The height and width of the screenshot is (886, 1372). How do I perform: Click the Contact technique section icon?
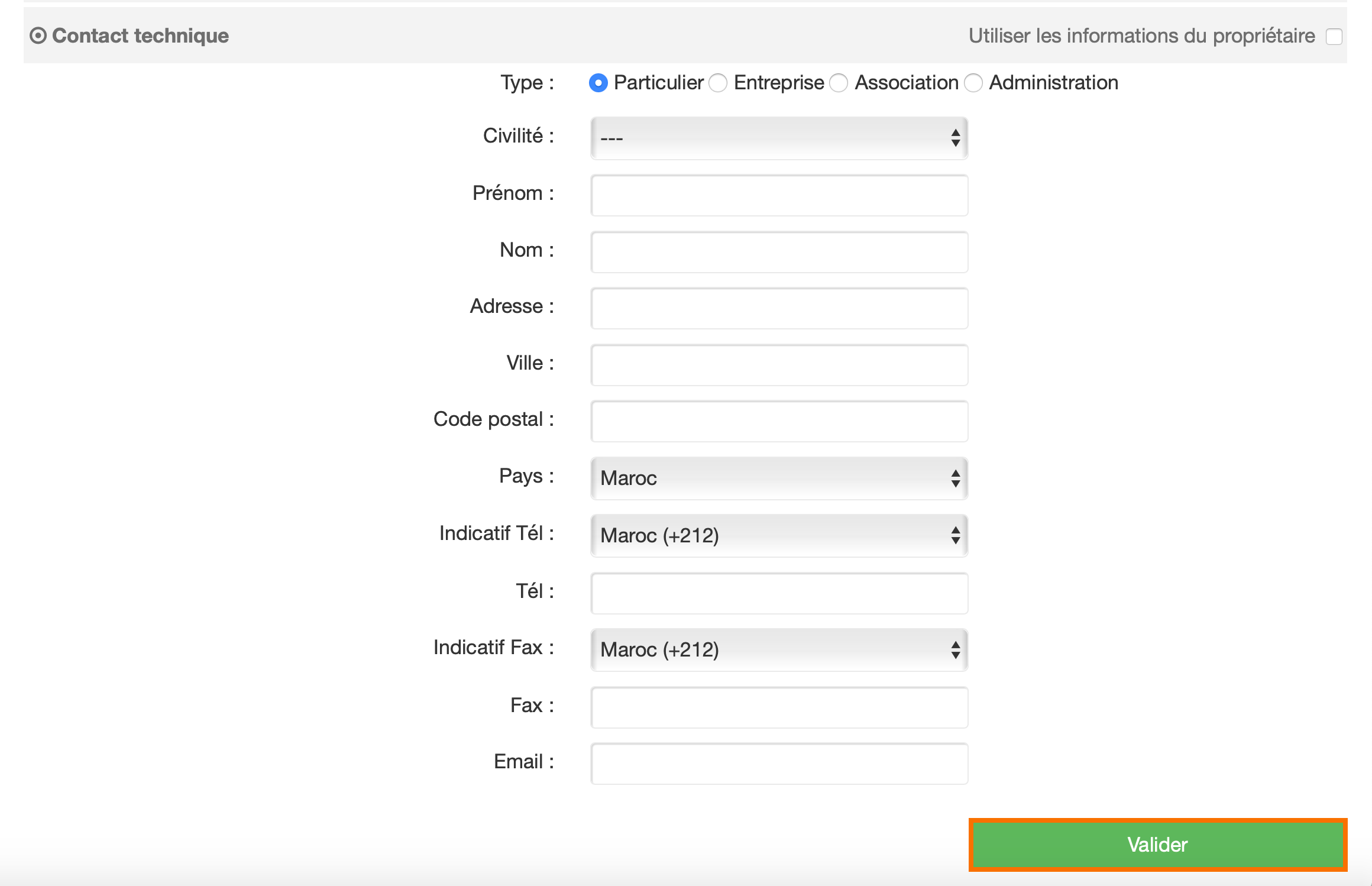click(x=38, y=36)
